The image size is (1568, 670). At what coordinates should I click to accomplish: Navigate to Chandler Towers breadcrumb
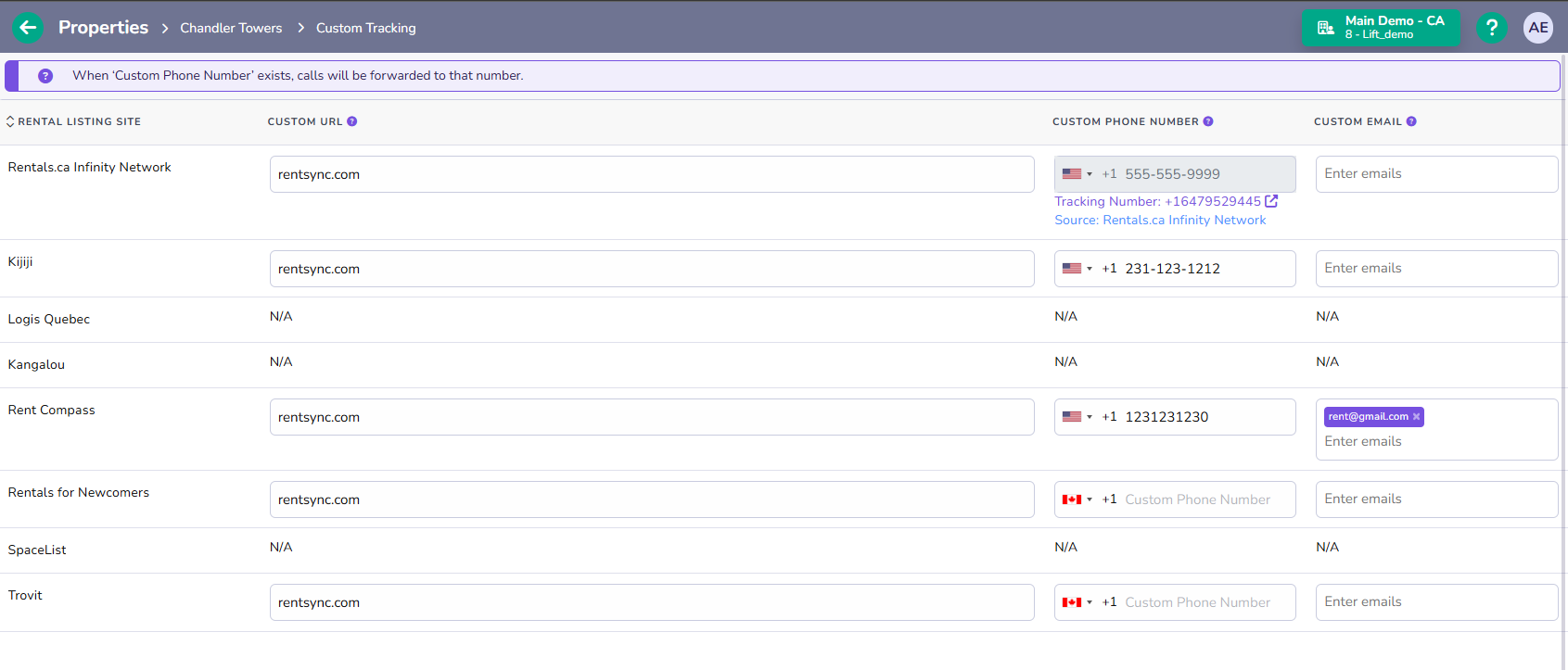pos(231,29)
